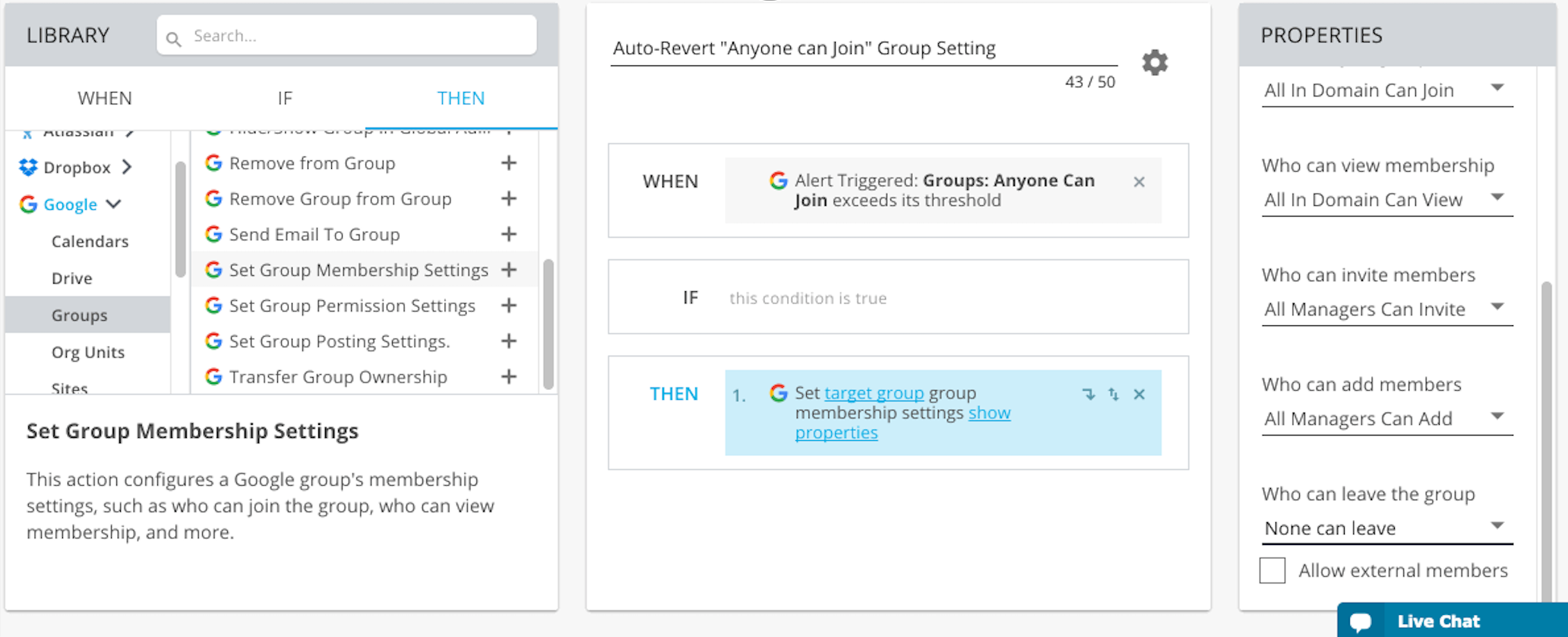The height and width of the screenshot is (637, 1568).
Task: Add the Set Group Permission Settings action
Action: click(x=509, y=306)
